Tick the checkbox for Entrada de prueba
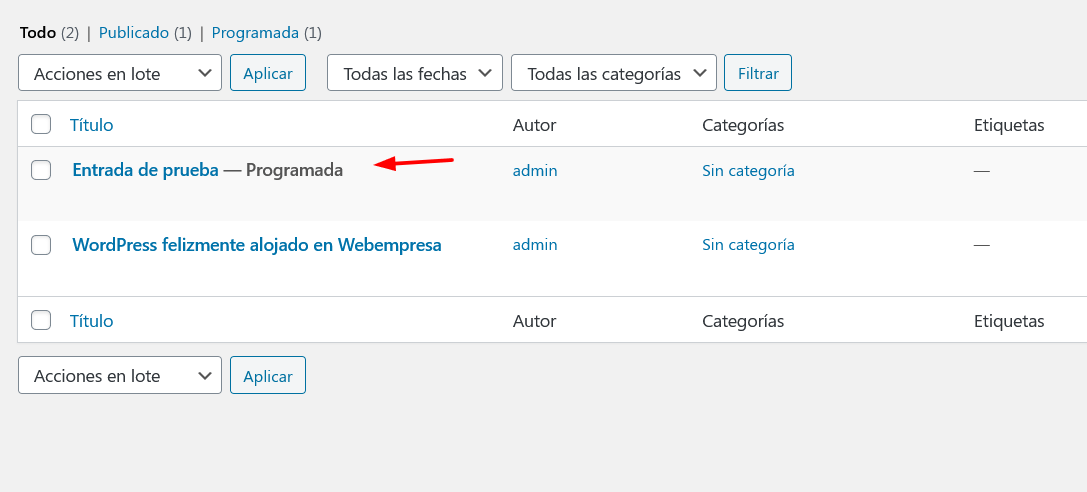1087x492 pixels. (41, 170)
